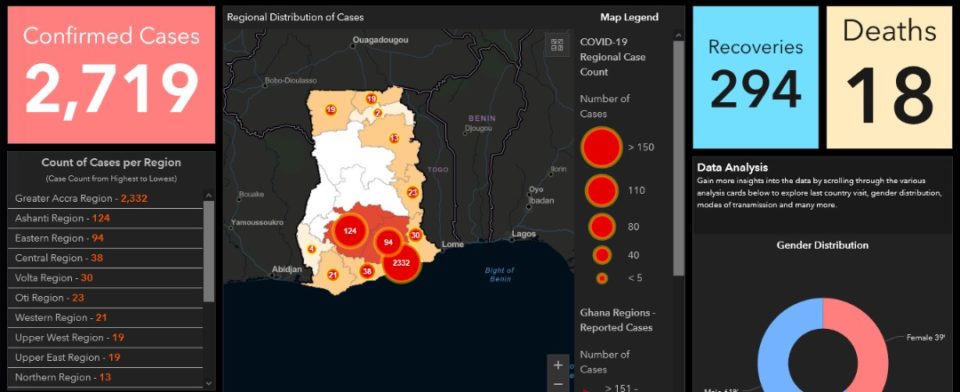Zoom out with the map minus button
The height and width of the screenshot is (392, 960).
point(558,384)
